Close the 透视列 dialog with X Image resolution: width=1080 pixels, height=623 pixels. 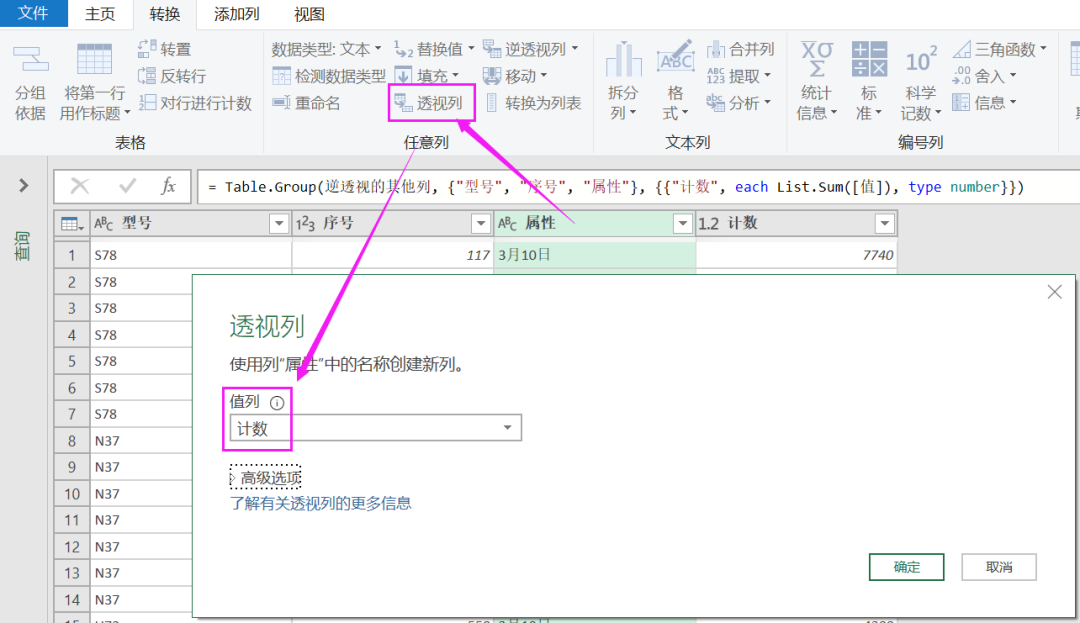pos(1055,292)
